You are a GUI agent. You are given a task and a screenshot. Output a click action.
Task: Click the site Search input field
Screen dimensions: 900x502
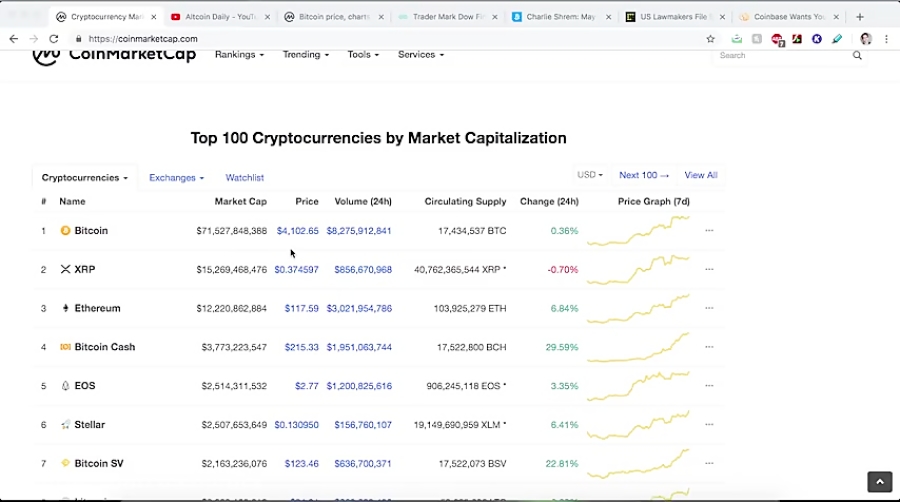(x=781, y=56)
